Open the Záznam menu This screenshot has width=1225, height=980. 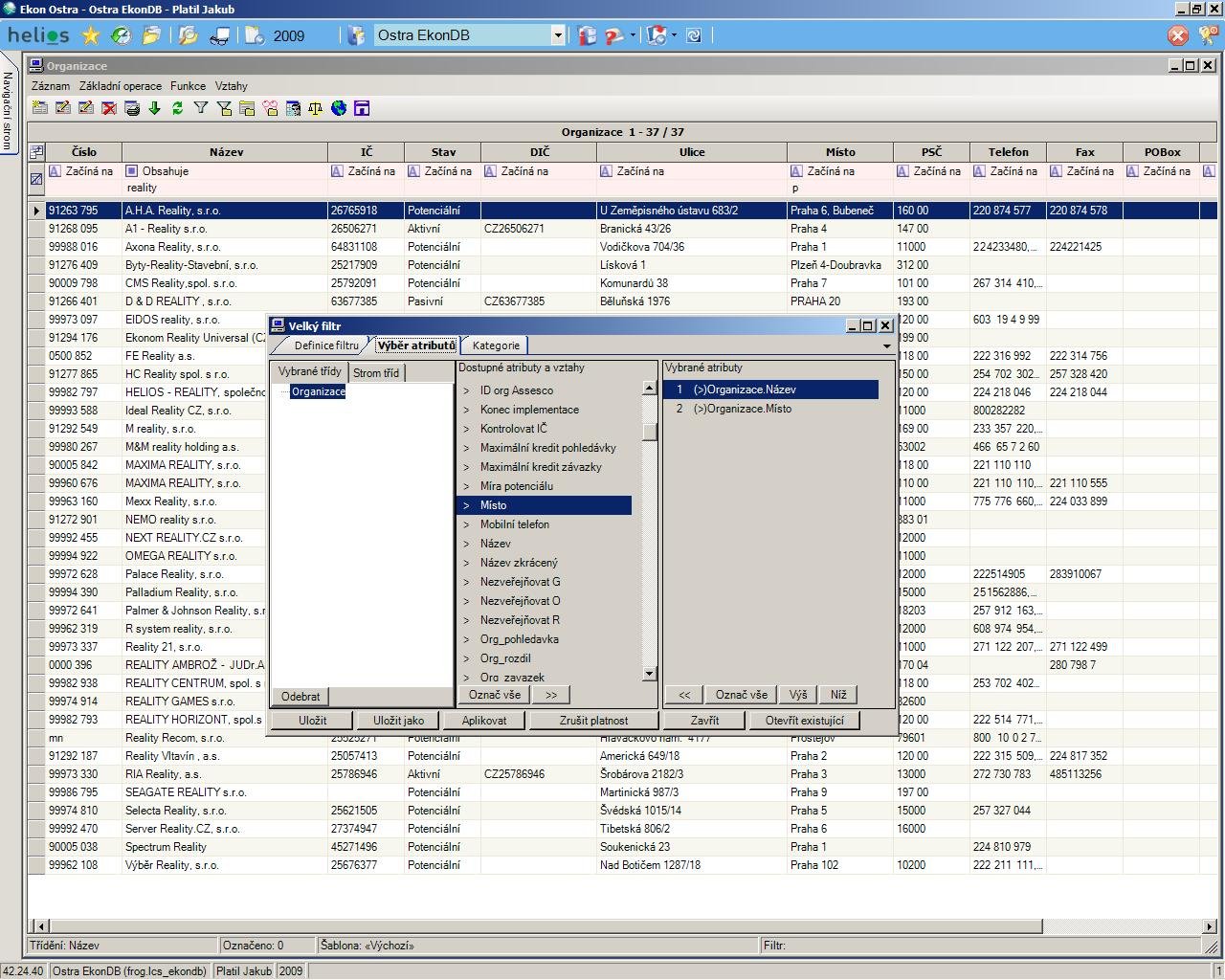51,86
